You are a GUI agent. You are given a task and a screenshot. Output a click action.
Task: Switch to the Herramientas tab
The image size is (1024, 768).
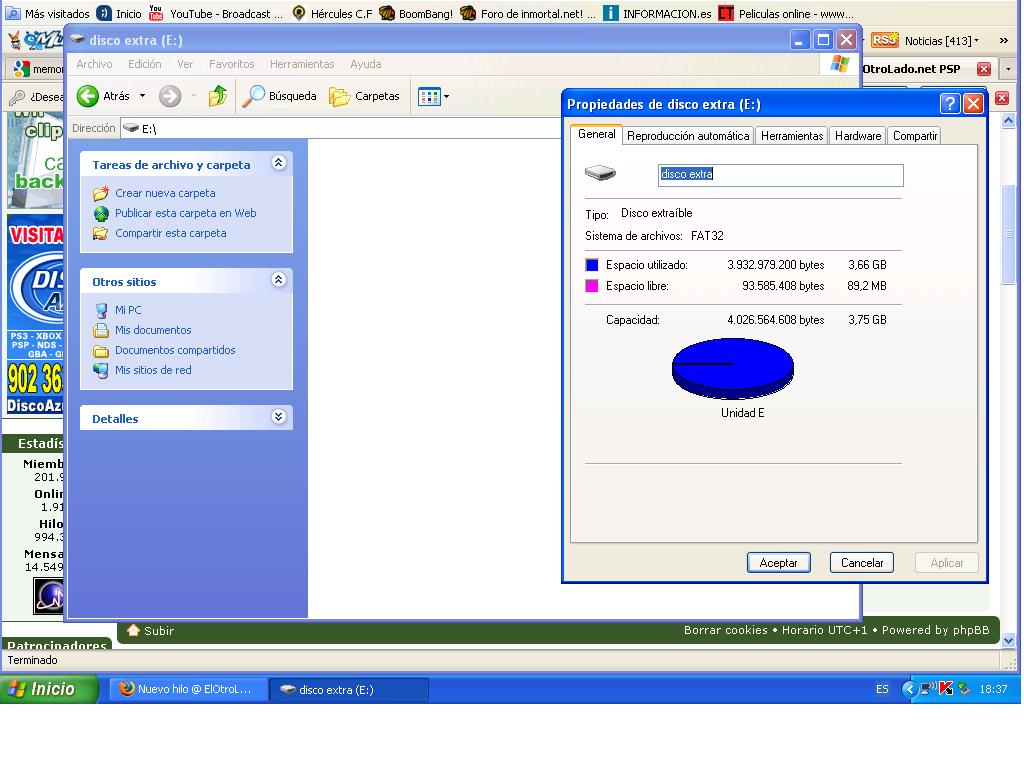click(791, 136)
